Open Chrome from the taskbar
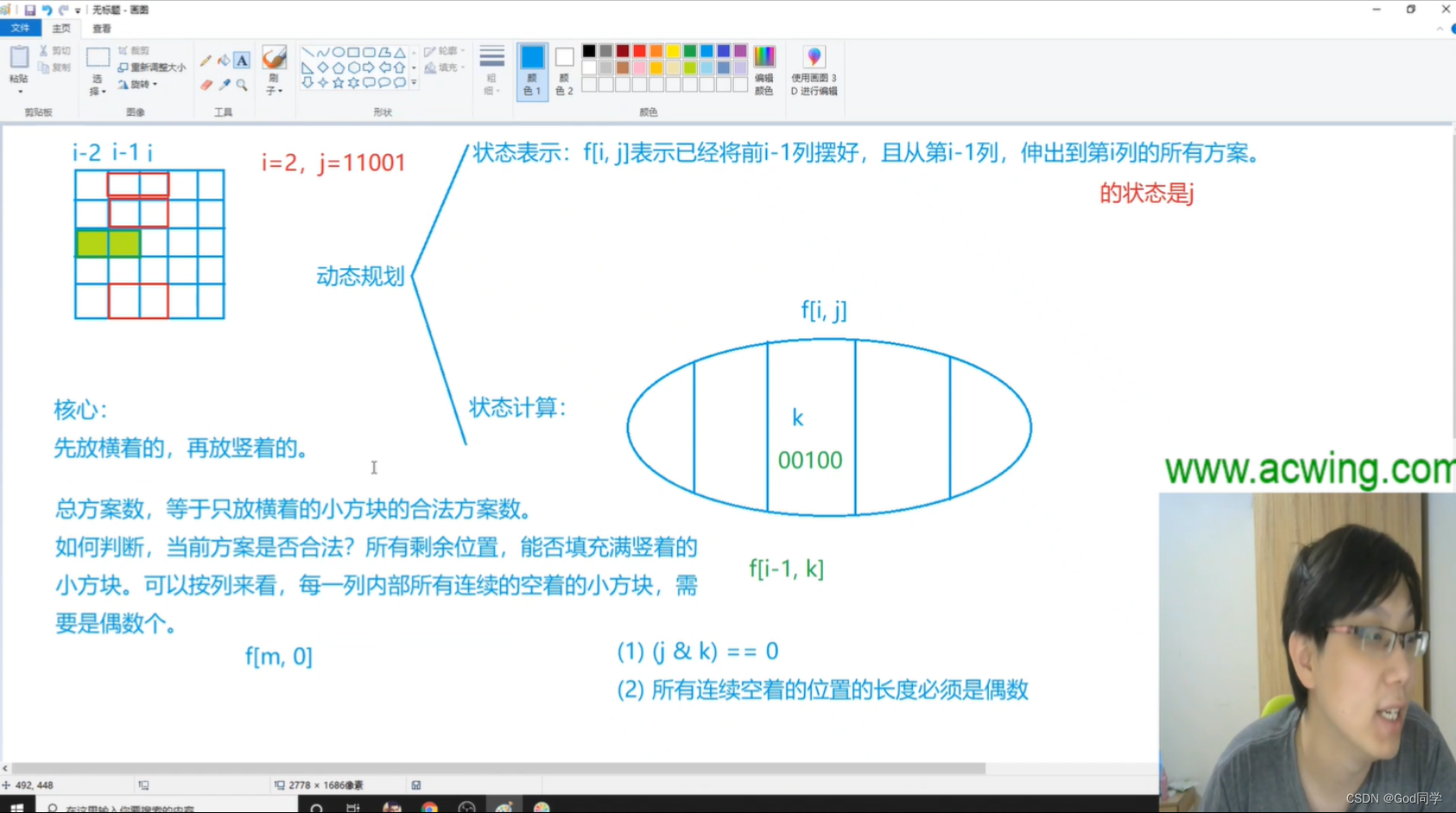 [x=429, y=806]
